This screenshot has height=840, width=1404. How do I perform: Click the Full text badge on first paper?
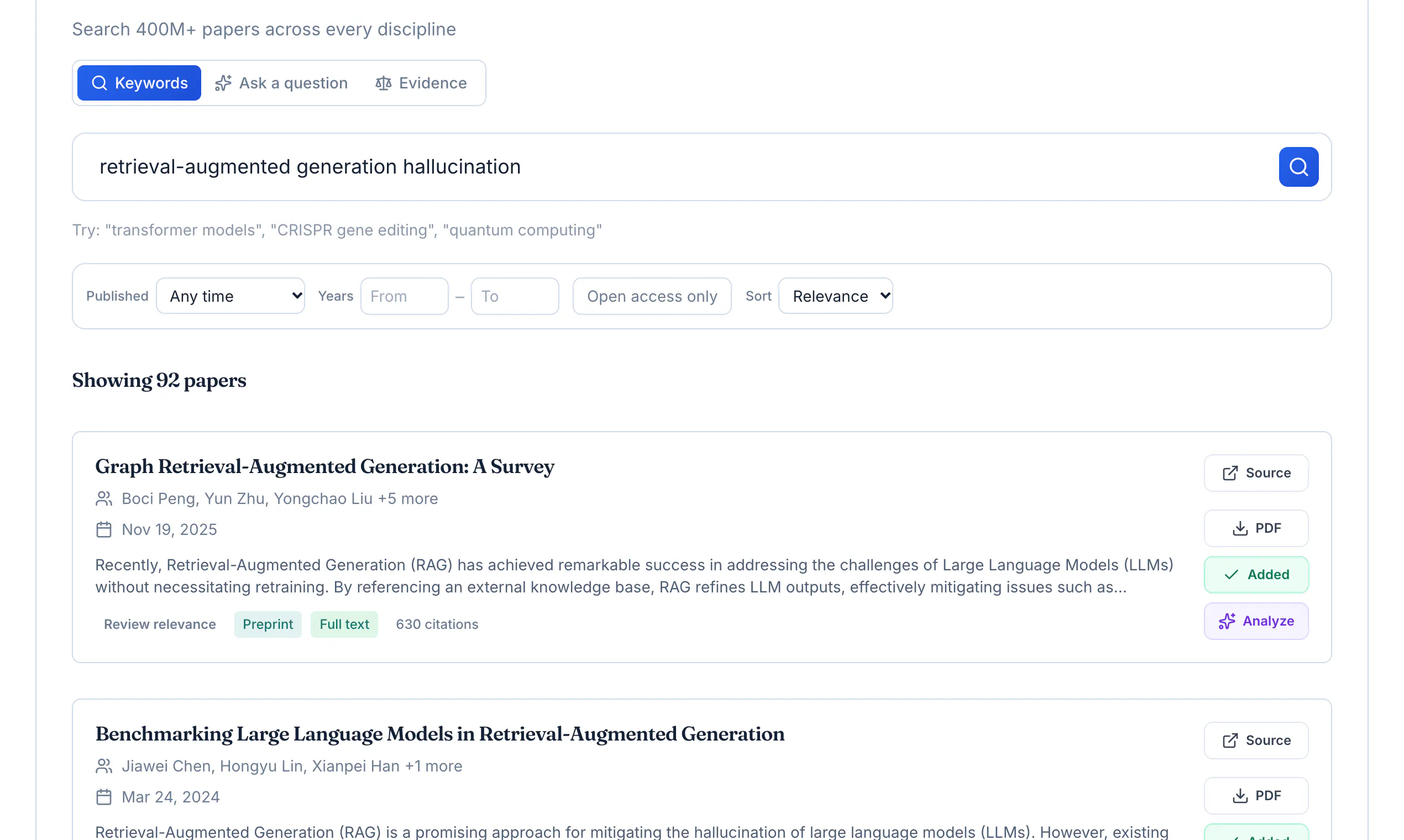344,624
